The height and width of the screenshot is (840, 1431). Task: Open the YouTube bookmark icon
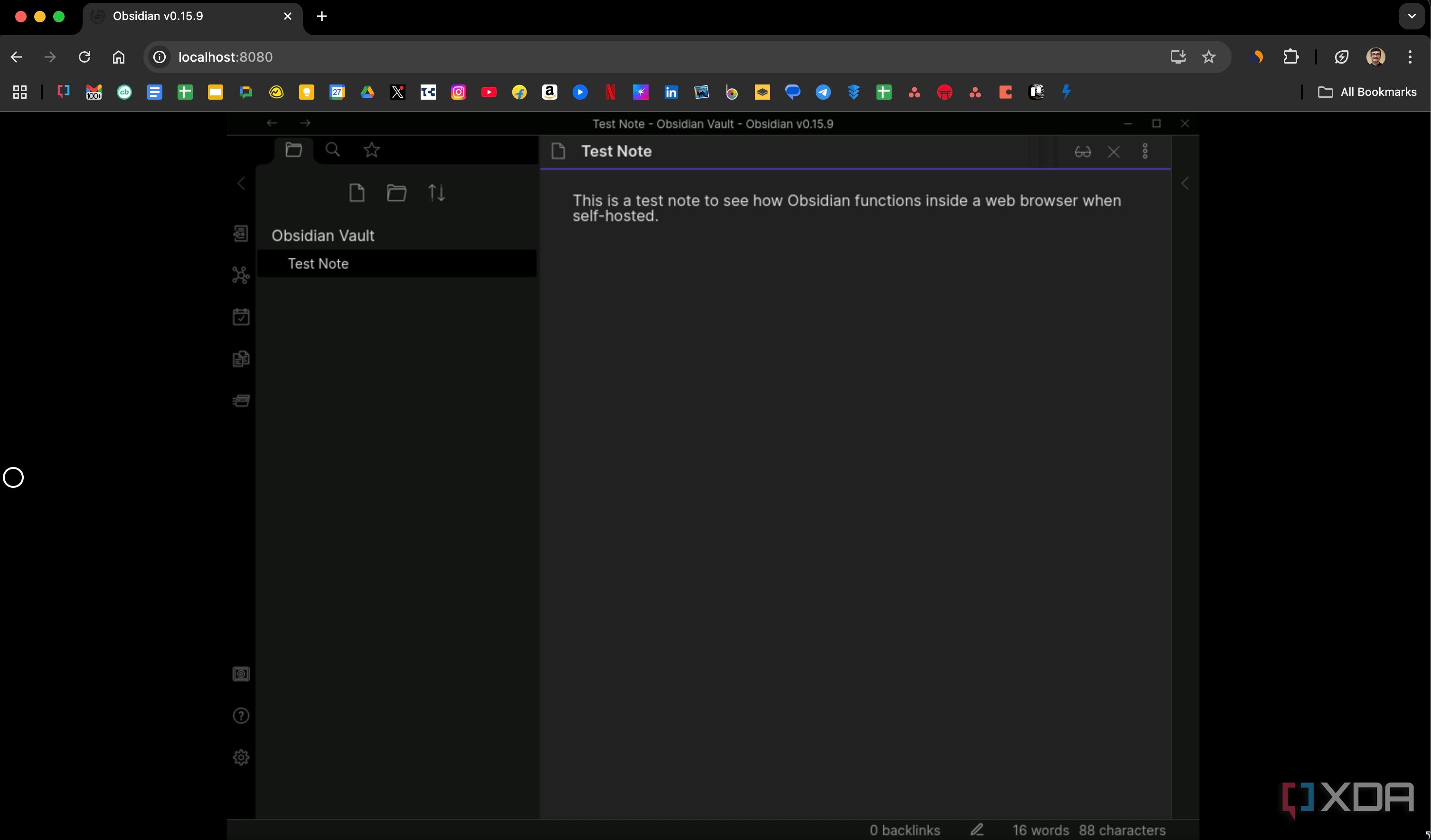(489, 92)
